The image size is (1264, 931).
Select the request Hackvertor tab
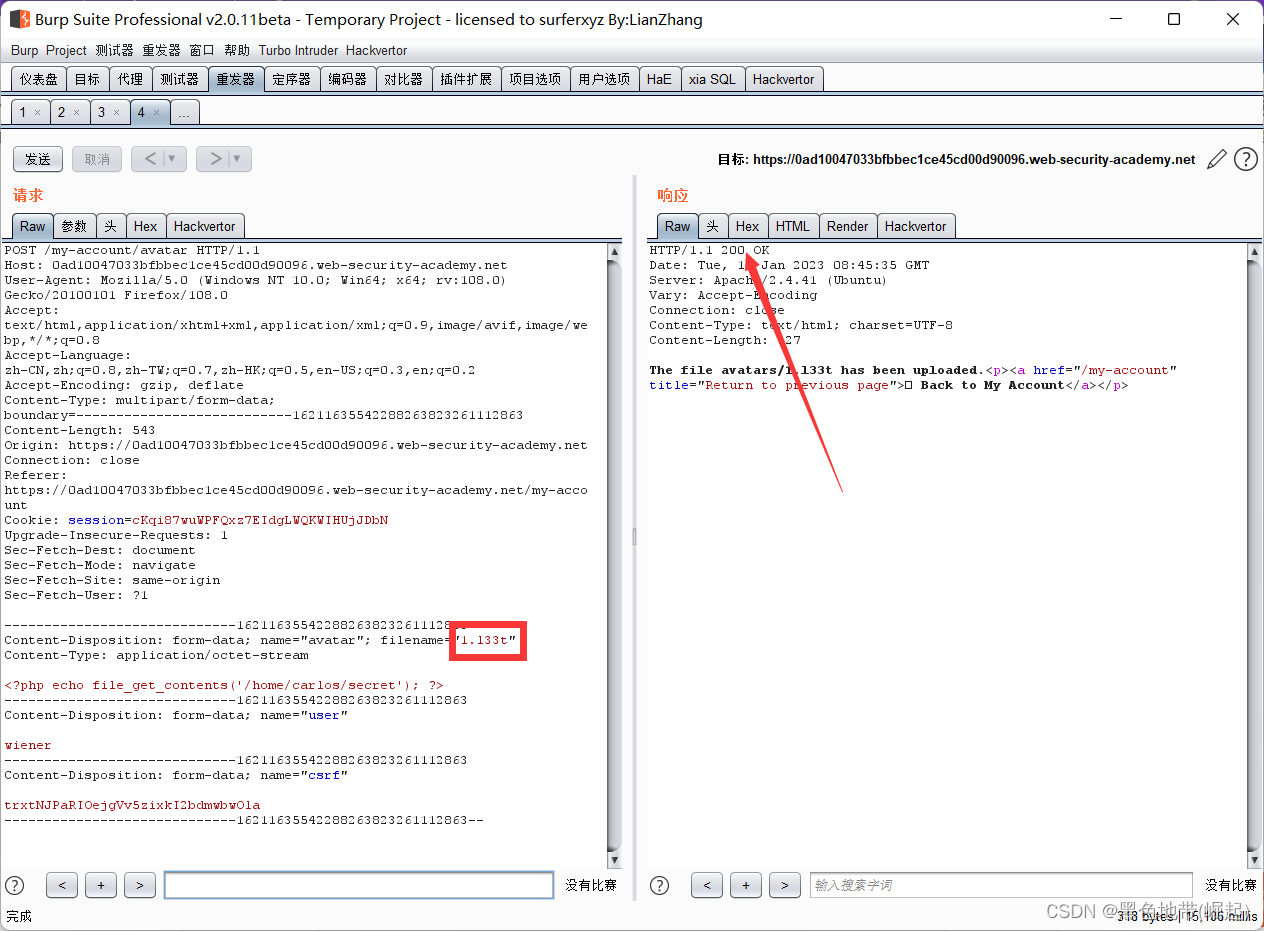click(205, 226)
